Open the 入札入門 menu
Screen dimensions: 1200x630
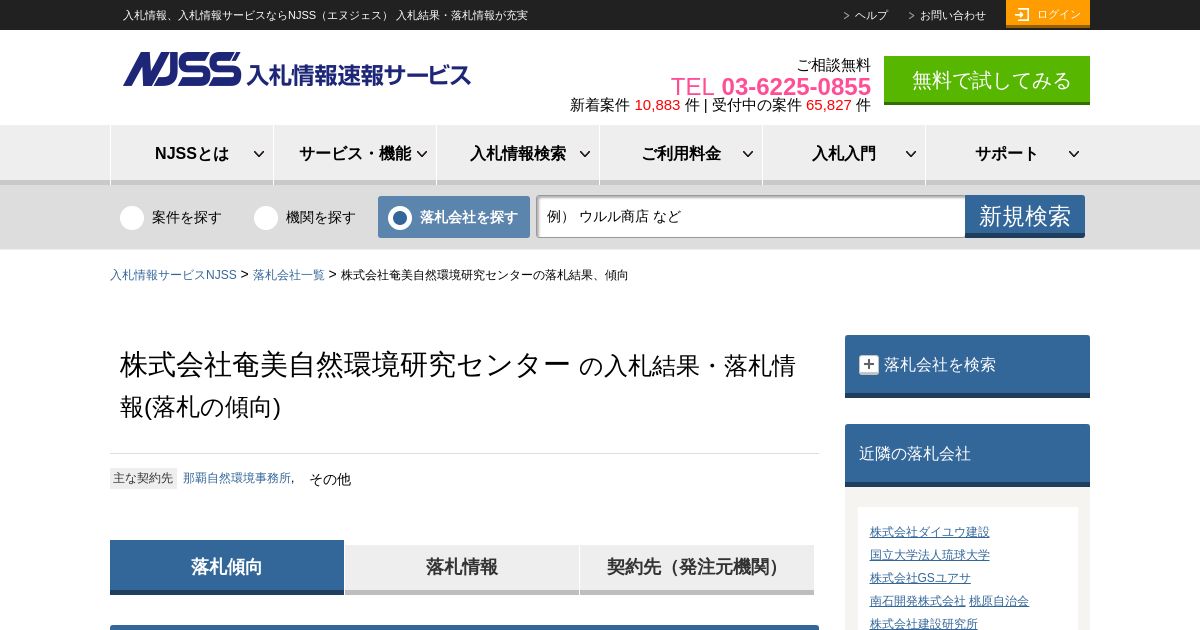(x=844, y=154)
